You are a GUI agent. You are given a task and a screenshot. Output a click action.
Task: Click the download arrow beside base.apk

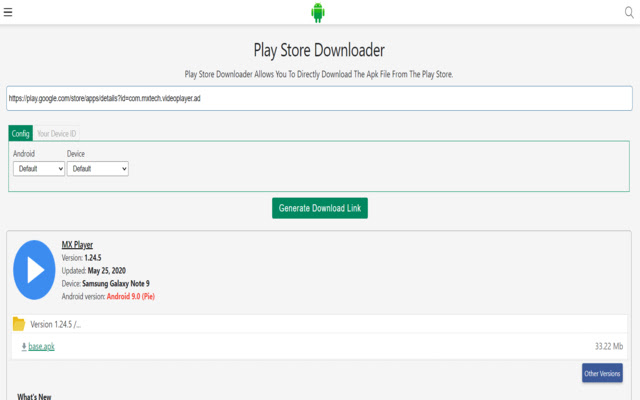[24, 347]
